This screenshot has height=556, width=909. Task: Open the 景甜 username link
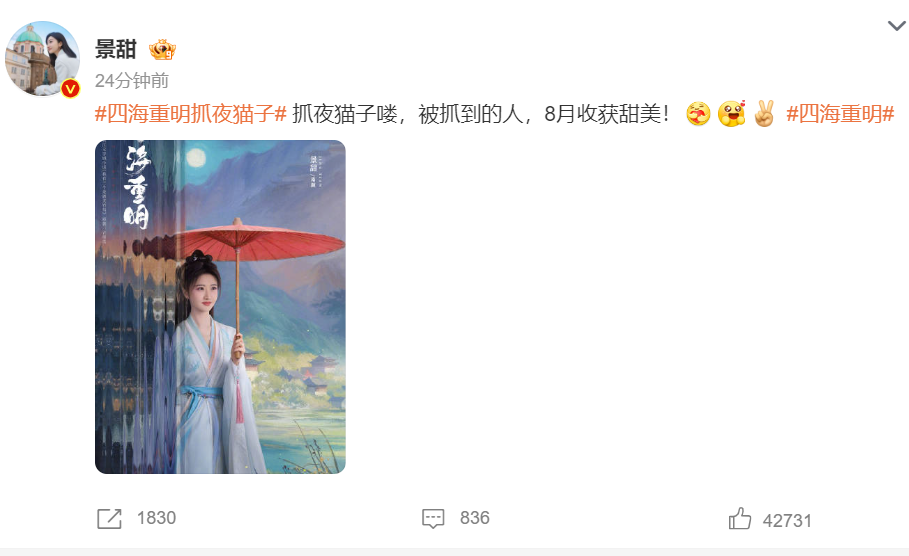click(x=115, y=49)
